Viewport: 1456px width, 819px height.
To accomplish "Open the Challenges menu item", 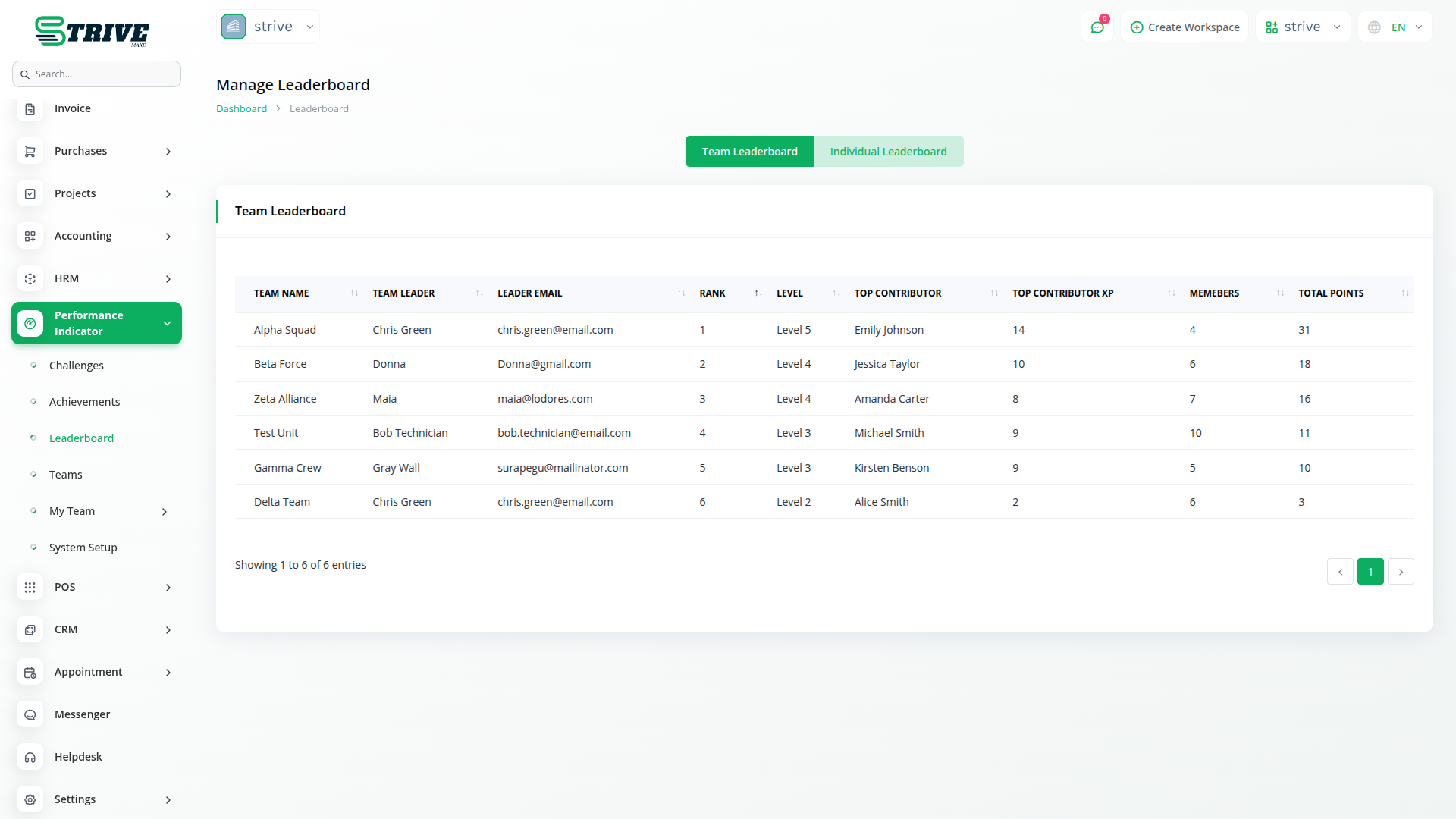I will click(x=77, y=366).
